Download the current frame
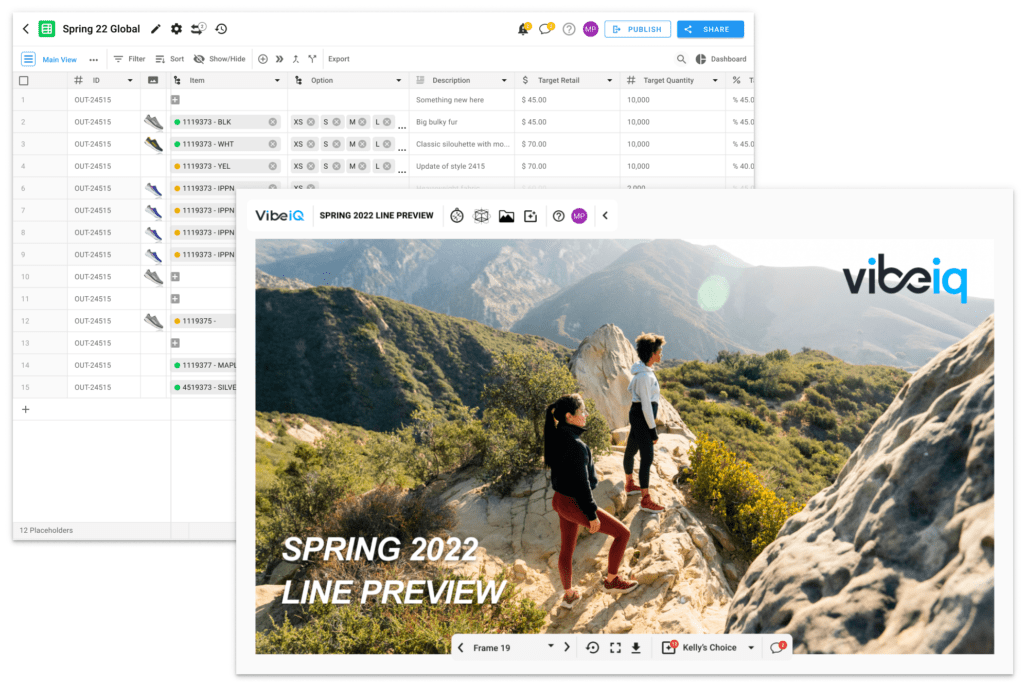This screenshot has width=1024, height=685. point(635,648)
